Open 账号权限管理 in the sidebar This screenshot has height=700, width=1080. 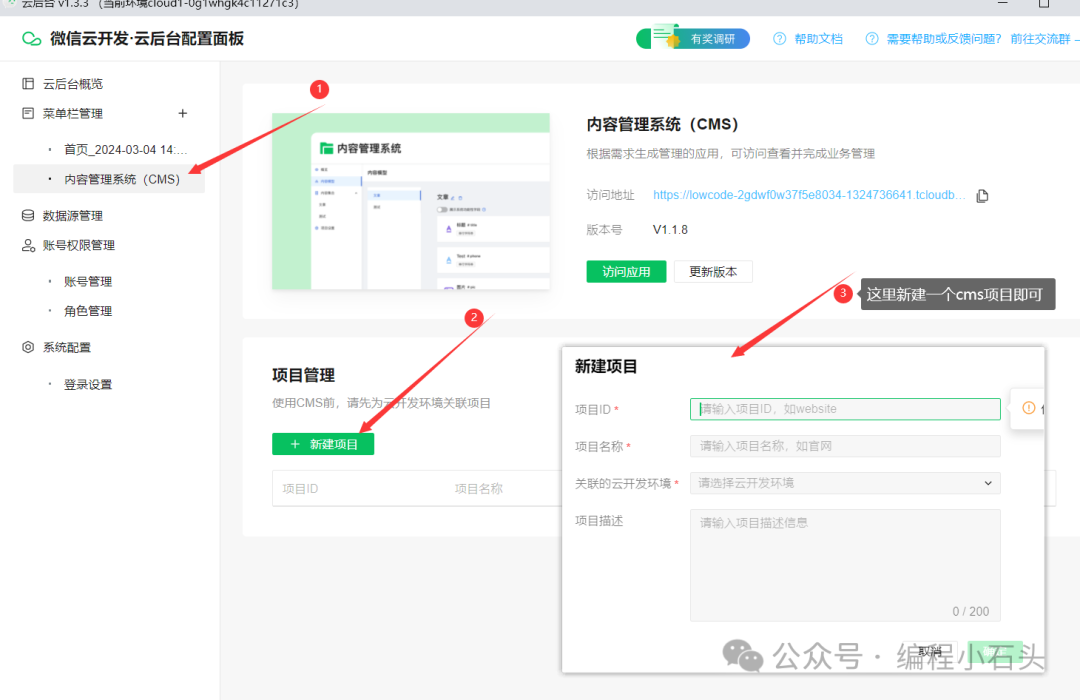click(79, 245)
